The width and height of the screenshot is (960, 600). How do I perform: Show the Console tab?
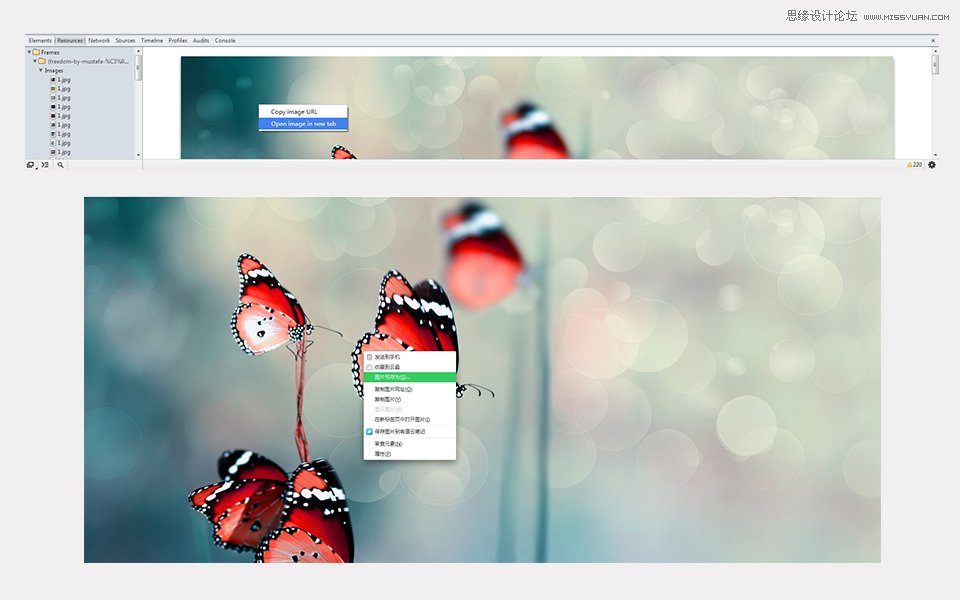(x=225, y=40)
